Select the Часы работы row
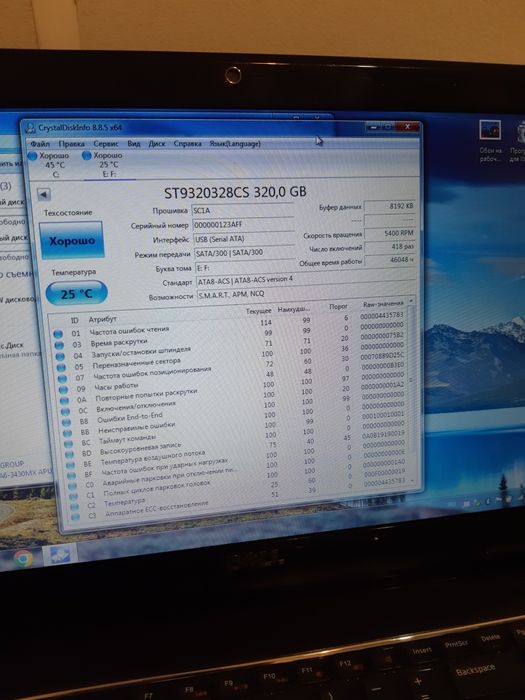The width and height of the screenshot is (525, 700). 233,379
